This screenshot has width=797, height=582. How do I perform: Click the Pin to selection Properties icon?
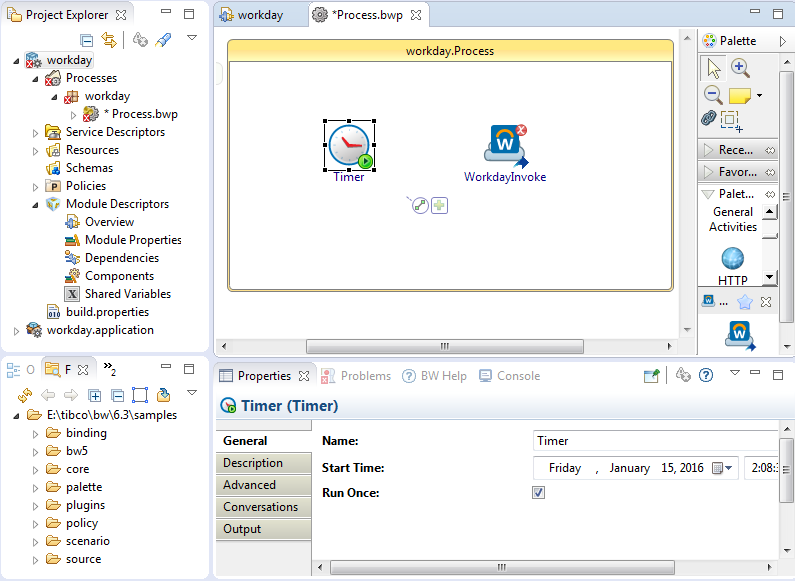pyautogui.click(x=652, y=376)
